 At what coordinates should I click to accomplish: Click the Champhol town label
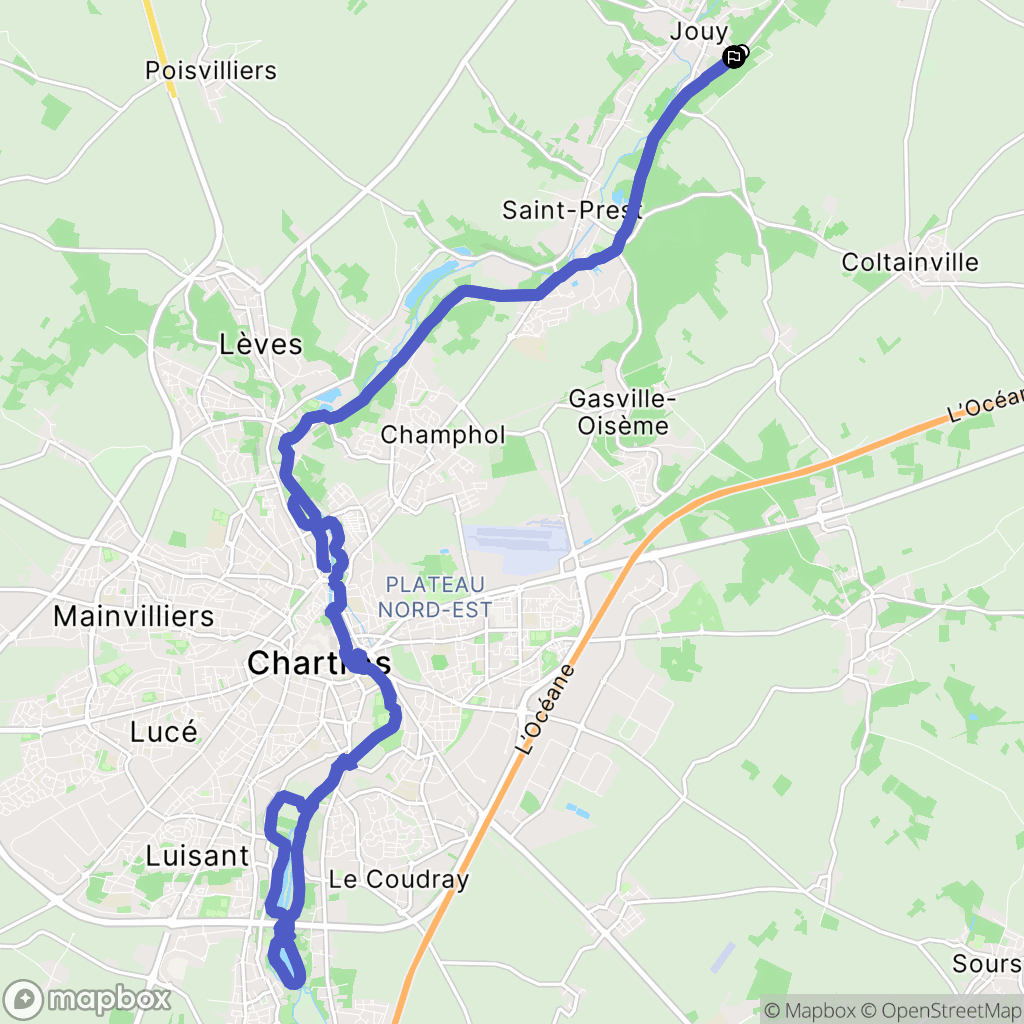pyautogui.click(x=443, y=435)
